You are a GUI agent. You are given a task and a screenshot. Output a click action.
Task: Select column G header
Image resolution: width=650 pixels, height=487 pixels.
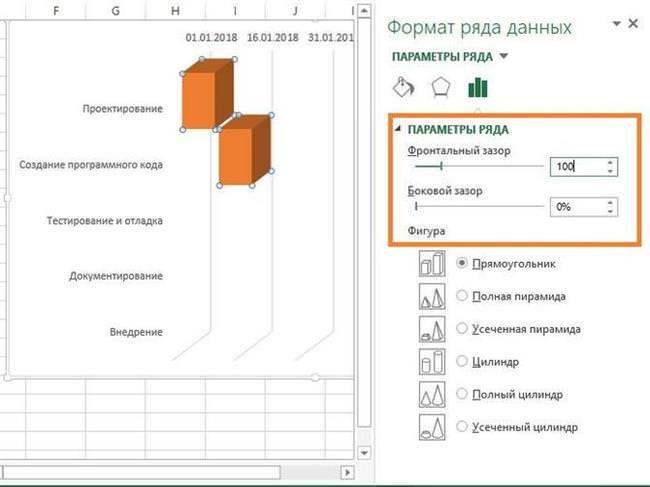[116, 11]
